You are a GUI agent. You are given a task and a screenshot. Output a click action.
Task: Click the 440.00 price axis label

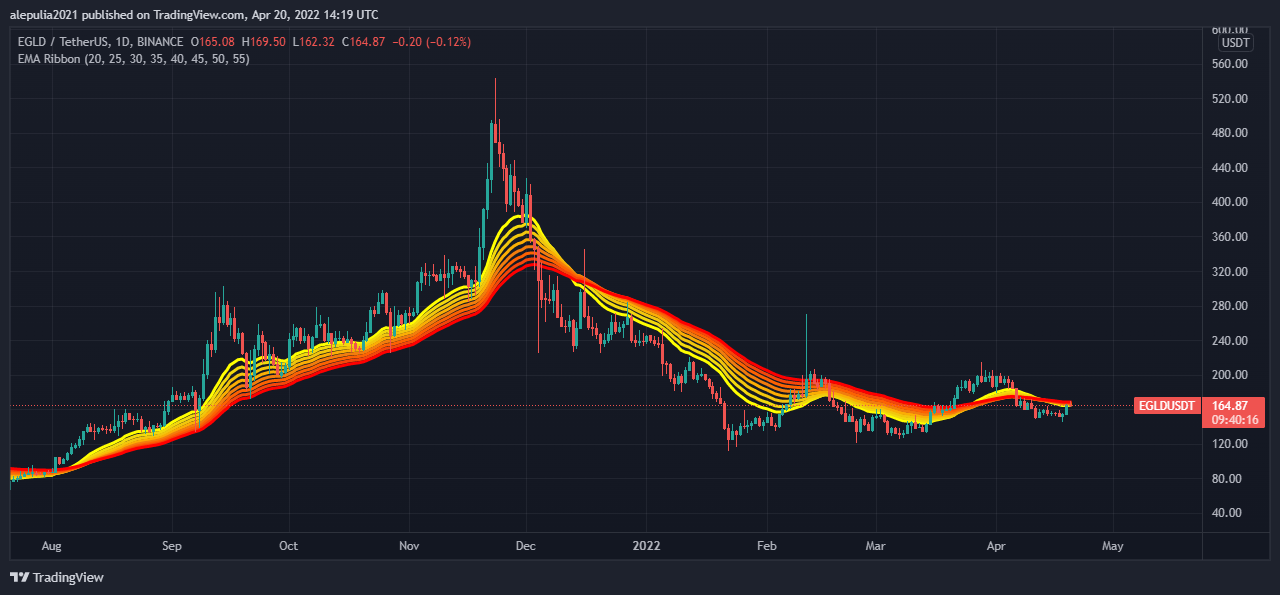coord(1228,168)
